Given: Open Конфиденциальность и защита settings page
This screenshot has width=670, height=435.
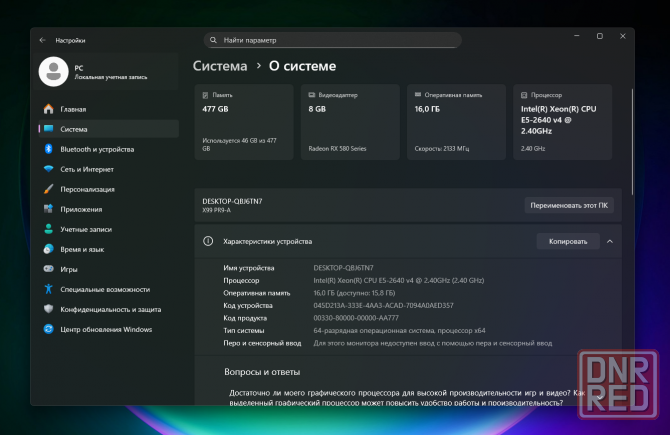Looking at the screenshot, I should click(x=110, y=309).
